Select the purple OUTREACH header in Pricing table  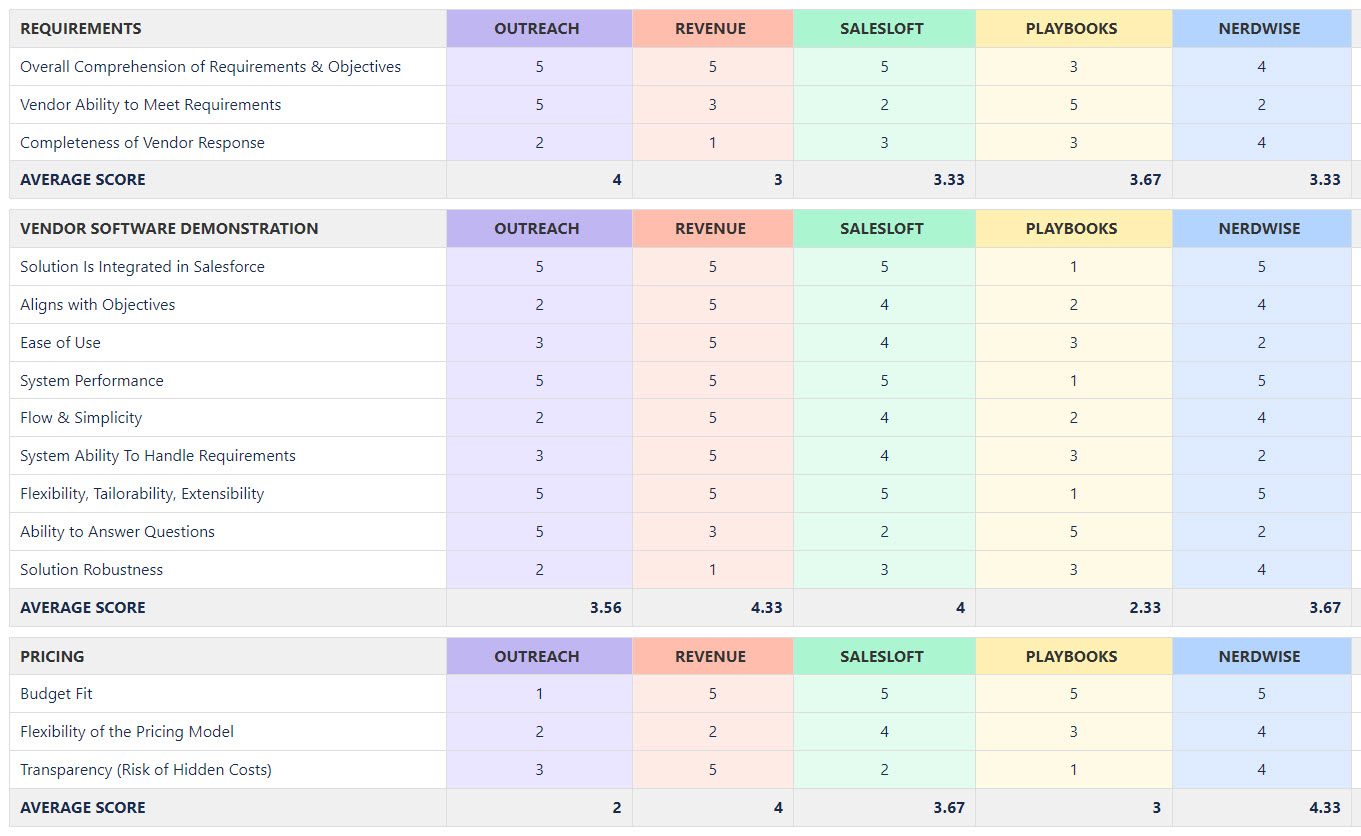(539, 656)
